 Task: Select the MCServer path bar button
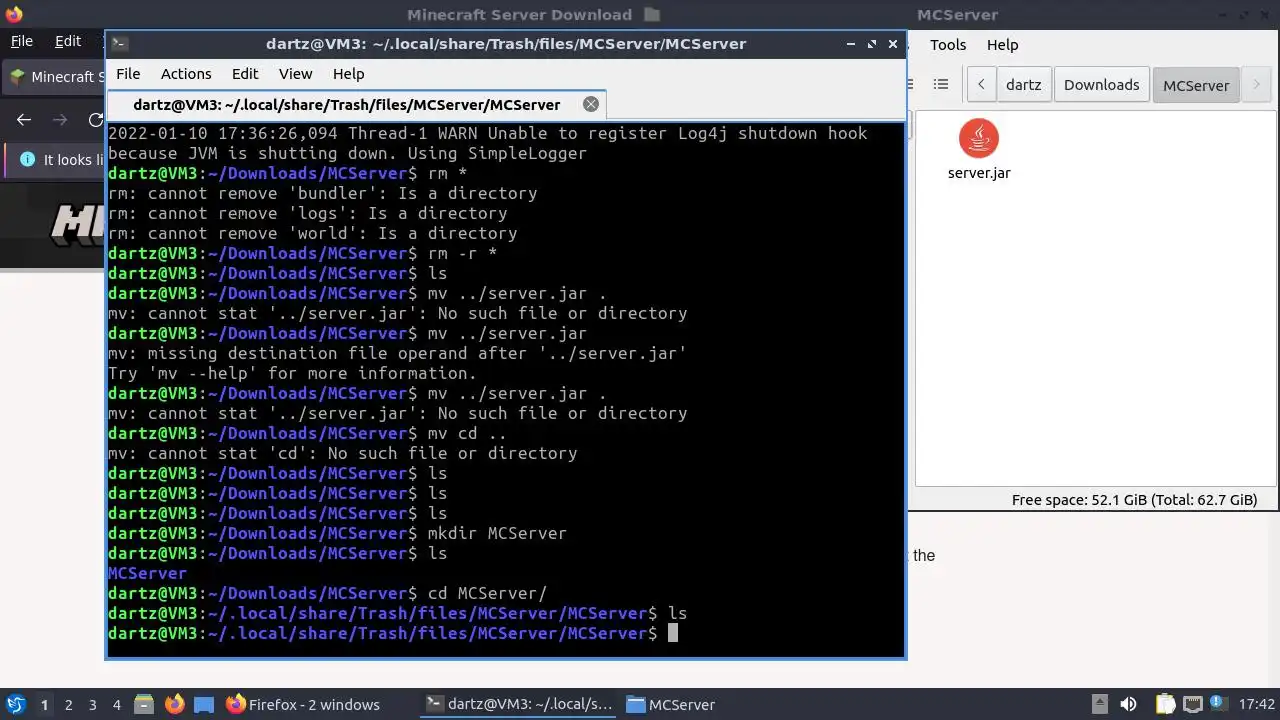coord(1196,85)
